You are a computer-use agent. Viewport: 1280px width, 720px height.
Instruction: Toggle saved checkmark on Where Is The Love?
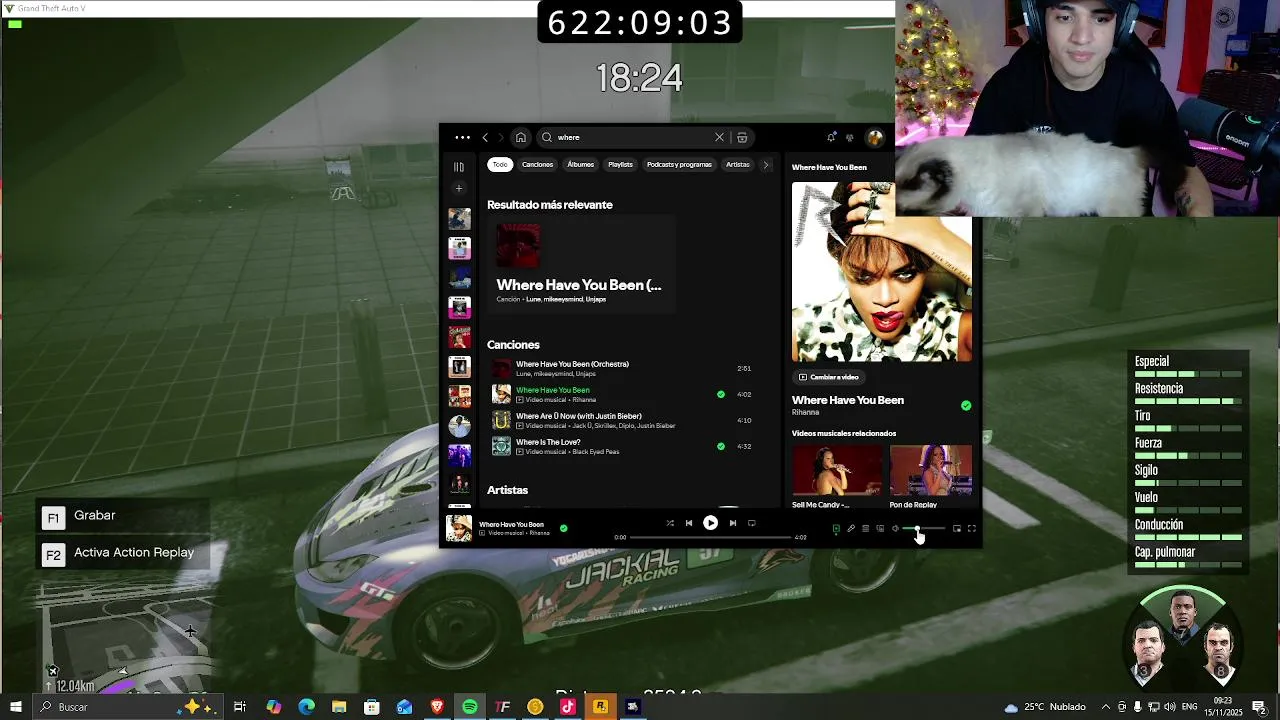point(721,446)
